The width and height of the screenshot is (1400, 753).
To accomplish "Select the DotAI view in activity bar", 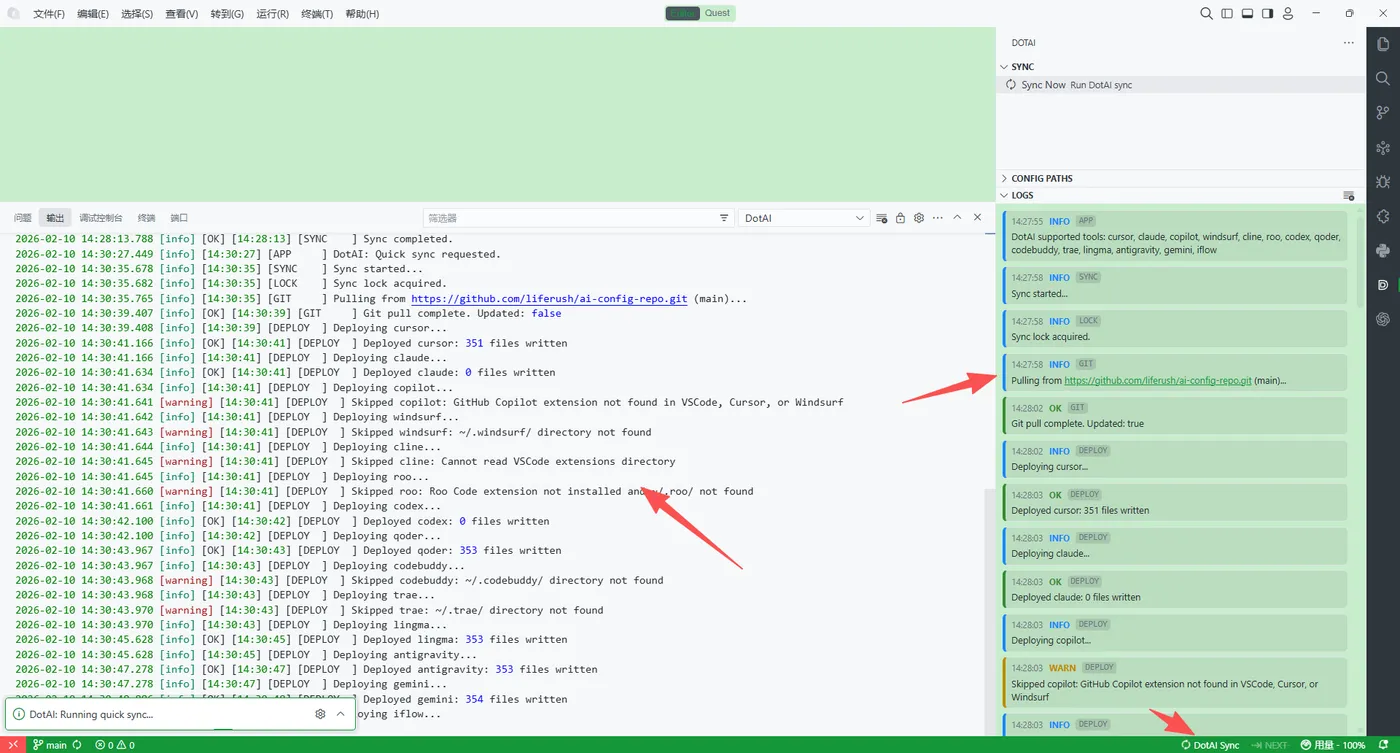I will 1383,285.
